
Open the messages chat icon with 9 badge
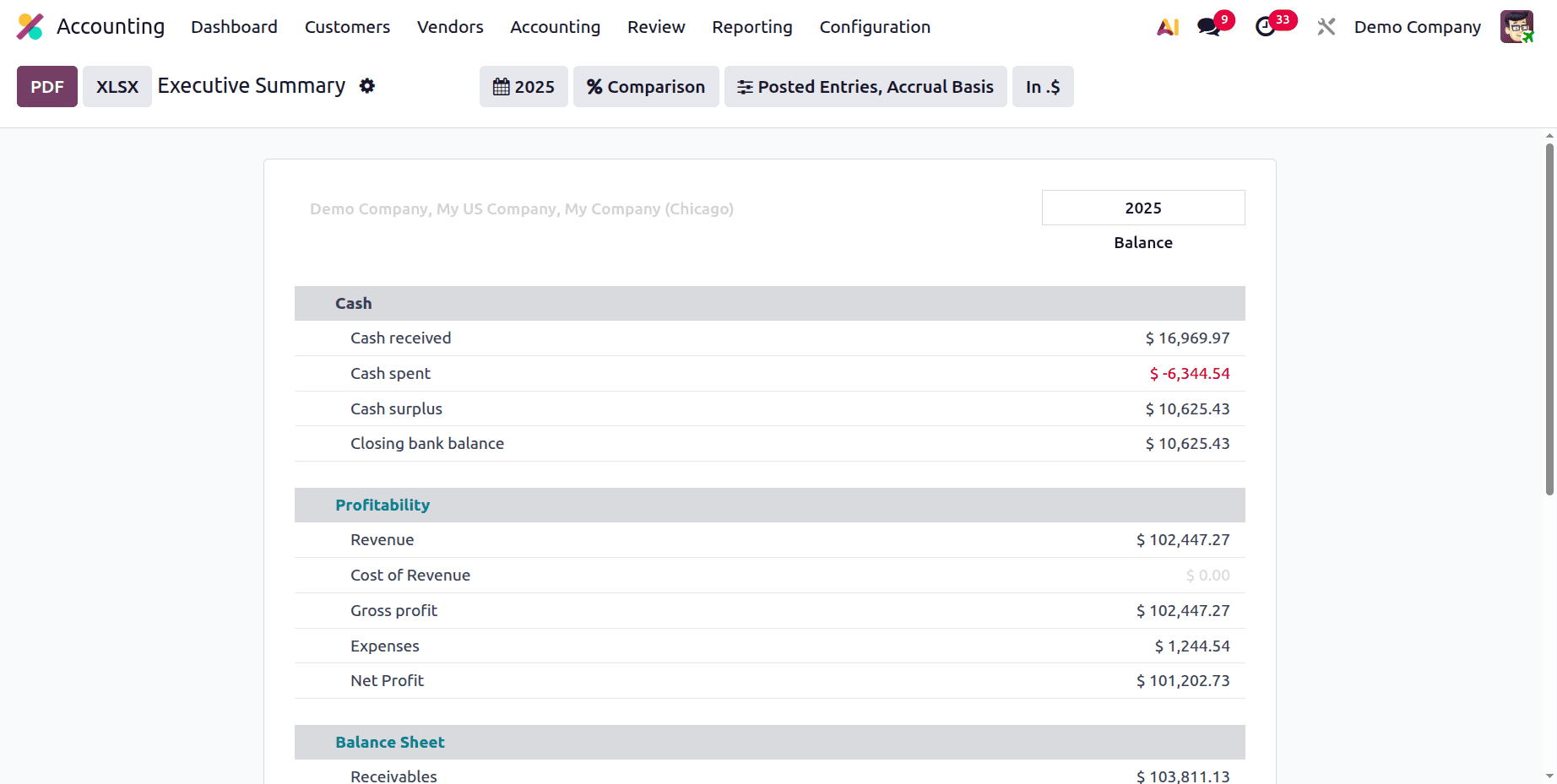pos(1209,27)
